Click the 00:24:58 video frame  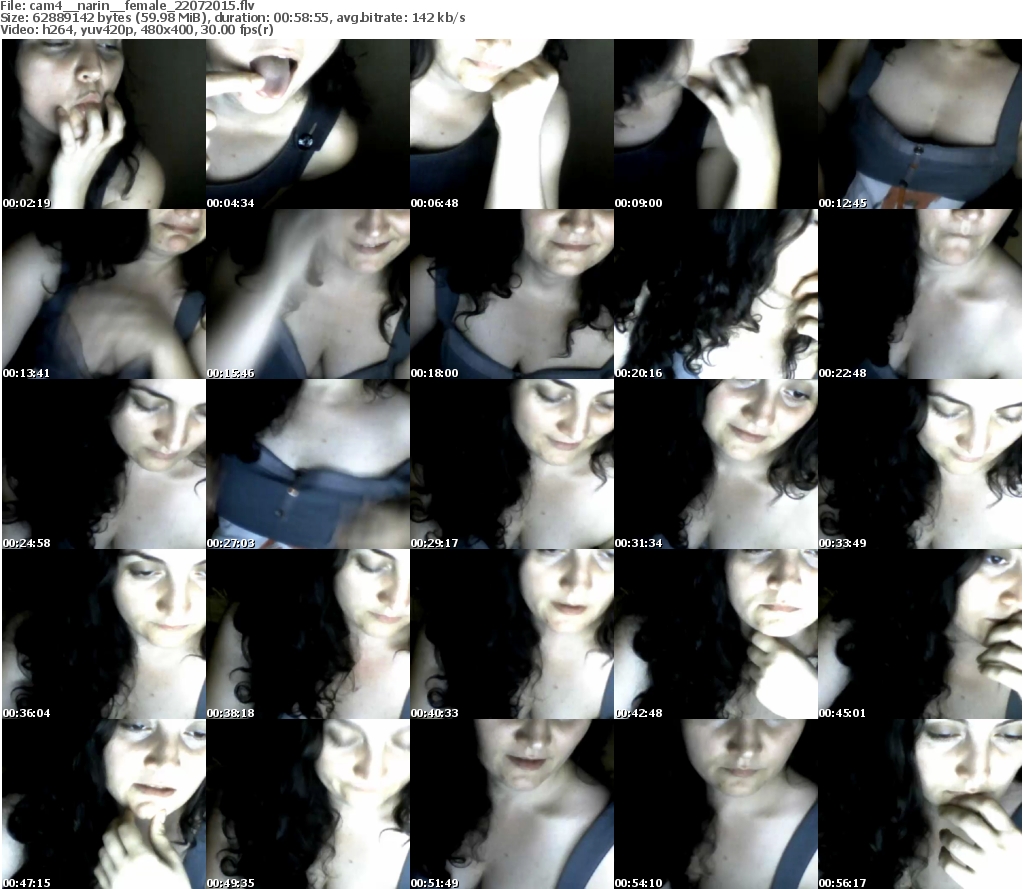104,464
